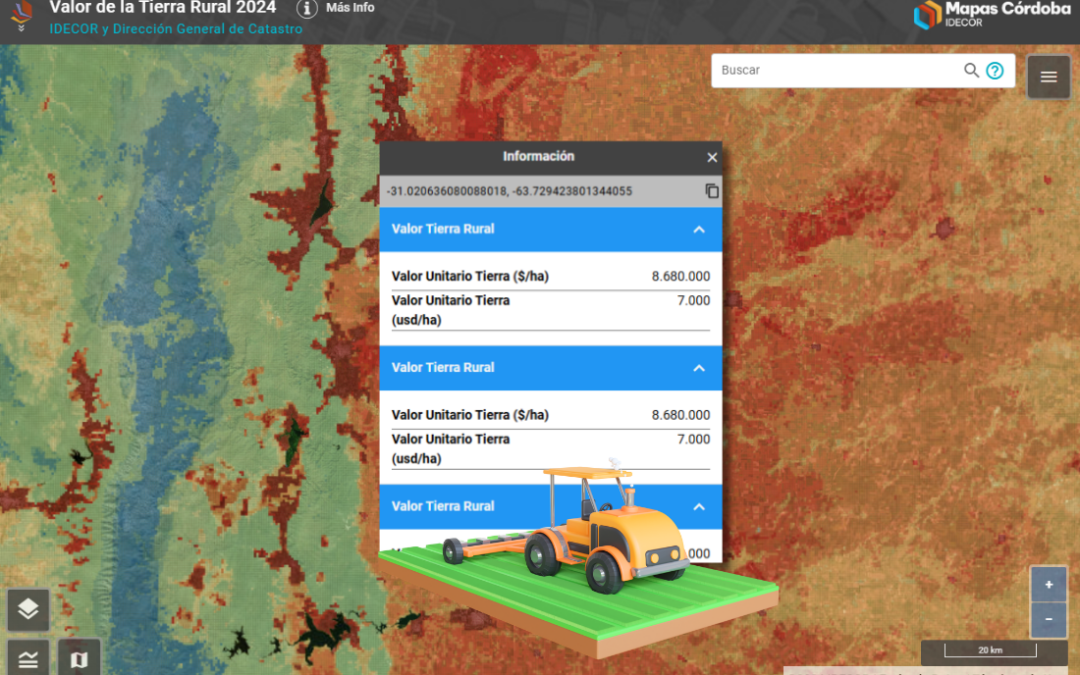1080x675 pixels.
Task: Click the first 7.000 usd/ha value
Action: click(694, 300)
